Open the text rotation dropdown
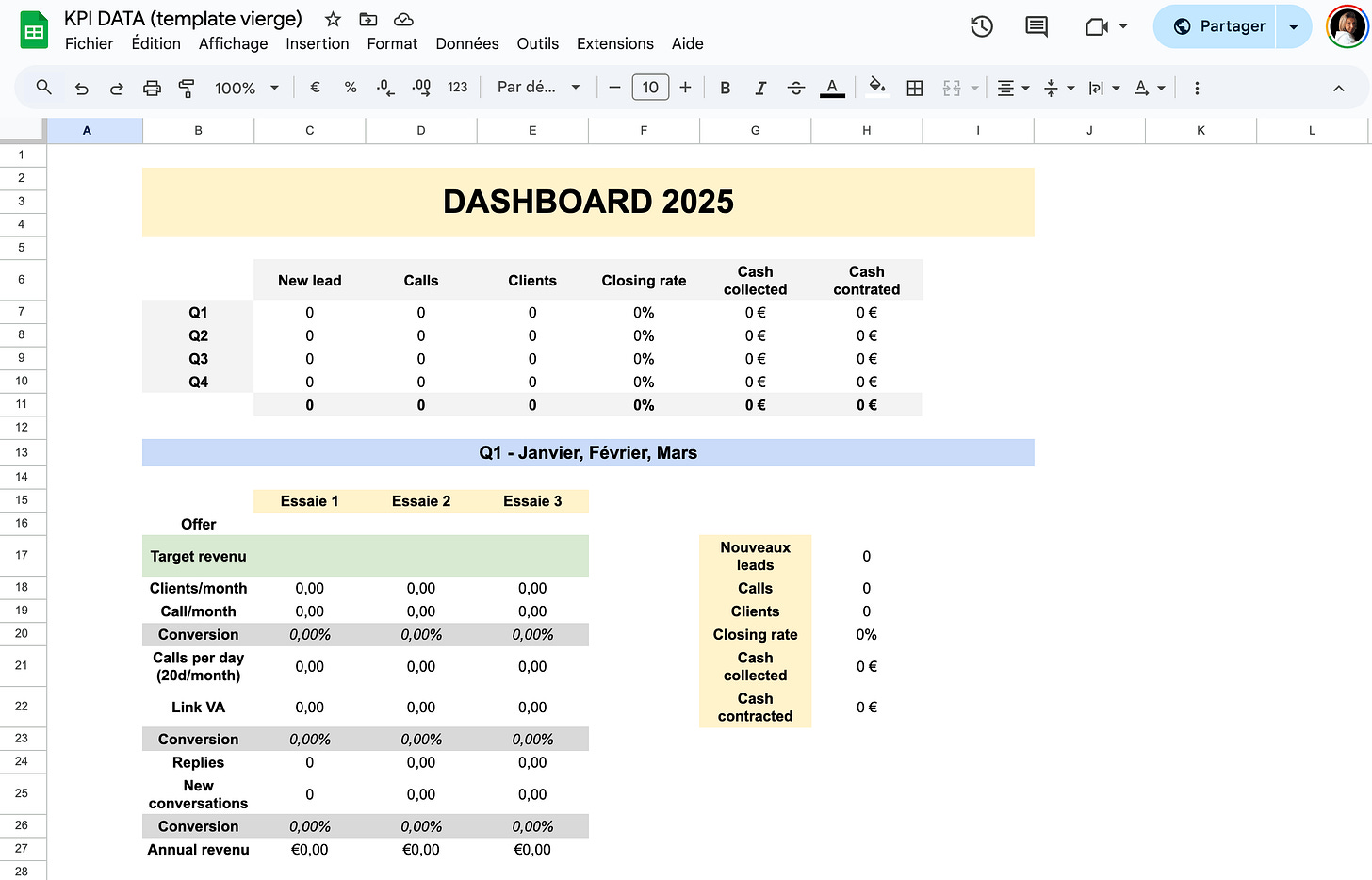1372x880 pixels. [1150, 88]
